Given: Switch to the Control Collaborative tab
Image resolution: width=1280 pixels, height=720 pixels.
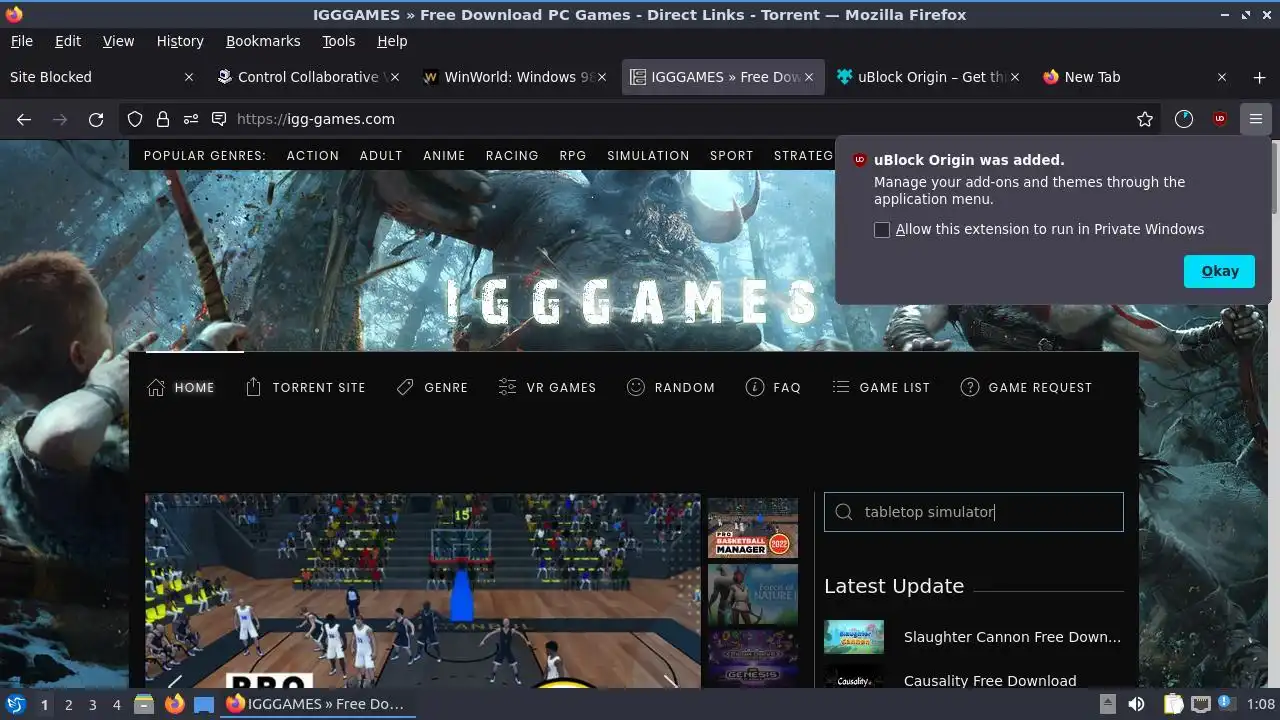Looking at the screenshot, I should coord(306,77).
